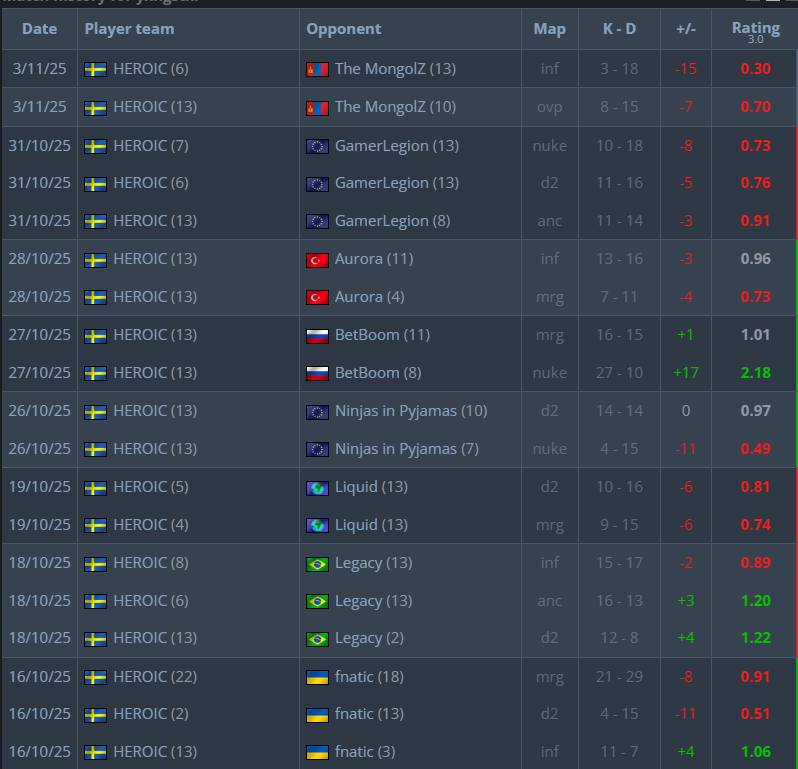This screenshot has height=769, width=798.
Task: Open the GamerLegion (8) opponent link
Action: (x=392, y=221)
